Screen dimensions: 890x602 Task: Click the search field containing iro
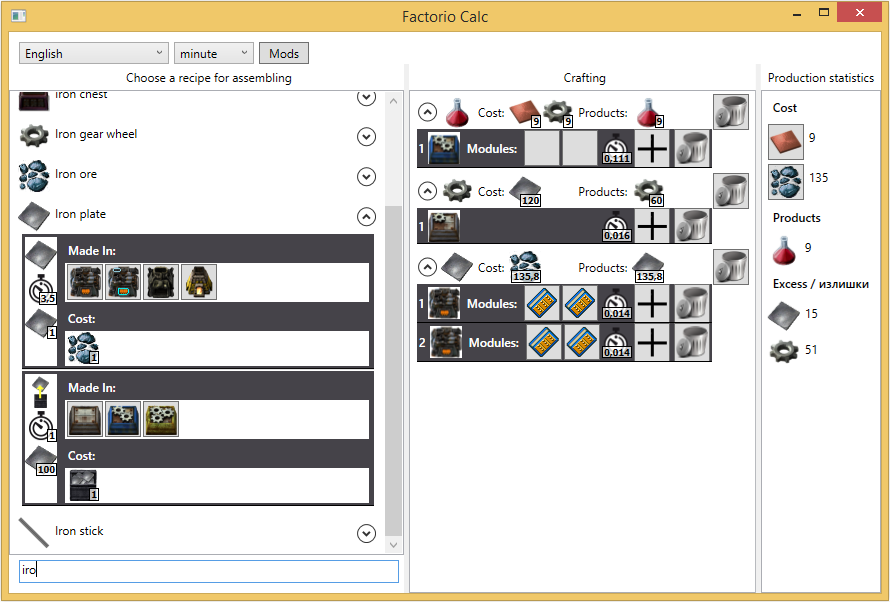pos(209,571)
